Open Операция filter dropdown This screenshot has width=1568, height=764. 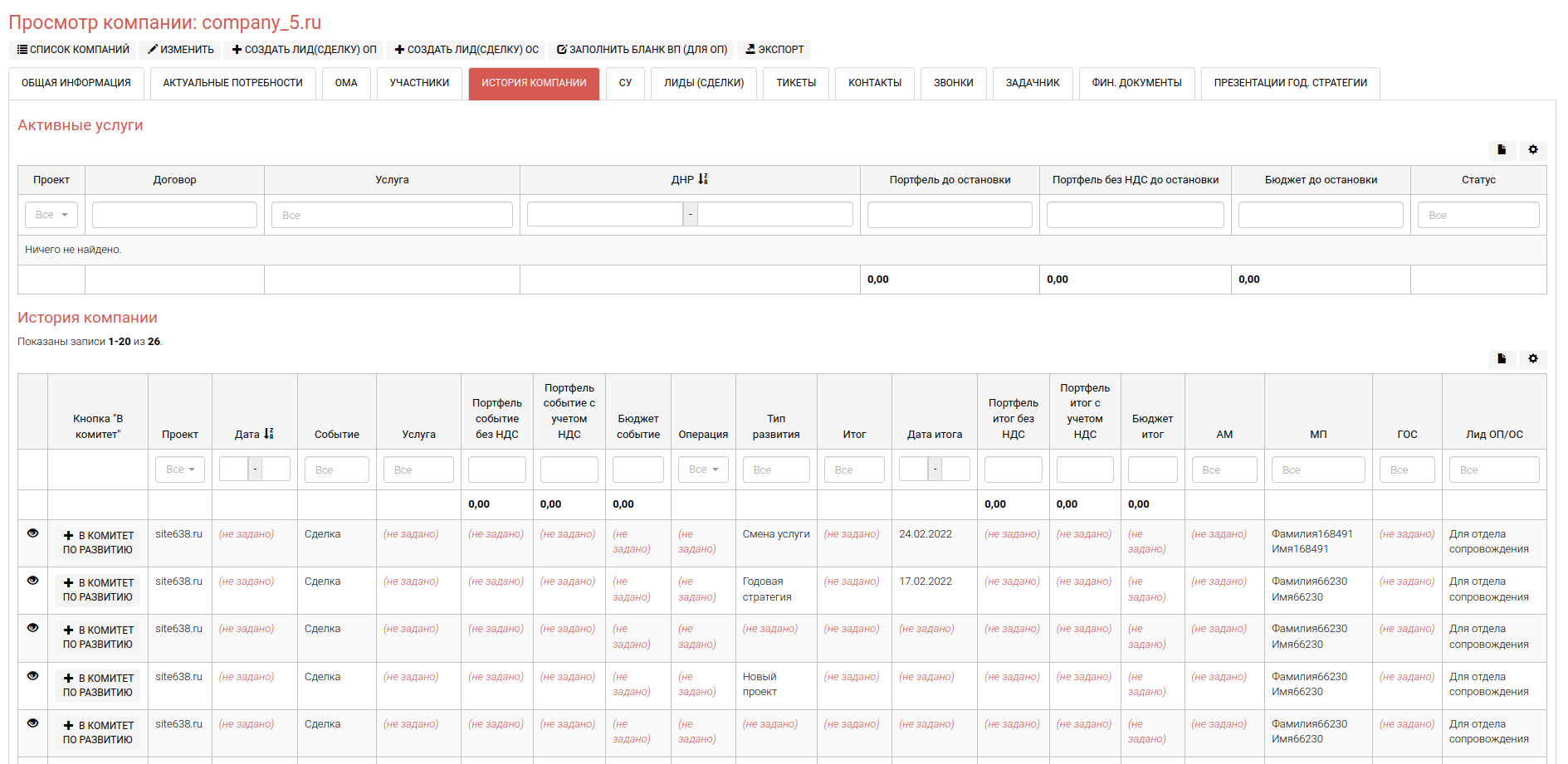(703, 470)
